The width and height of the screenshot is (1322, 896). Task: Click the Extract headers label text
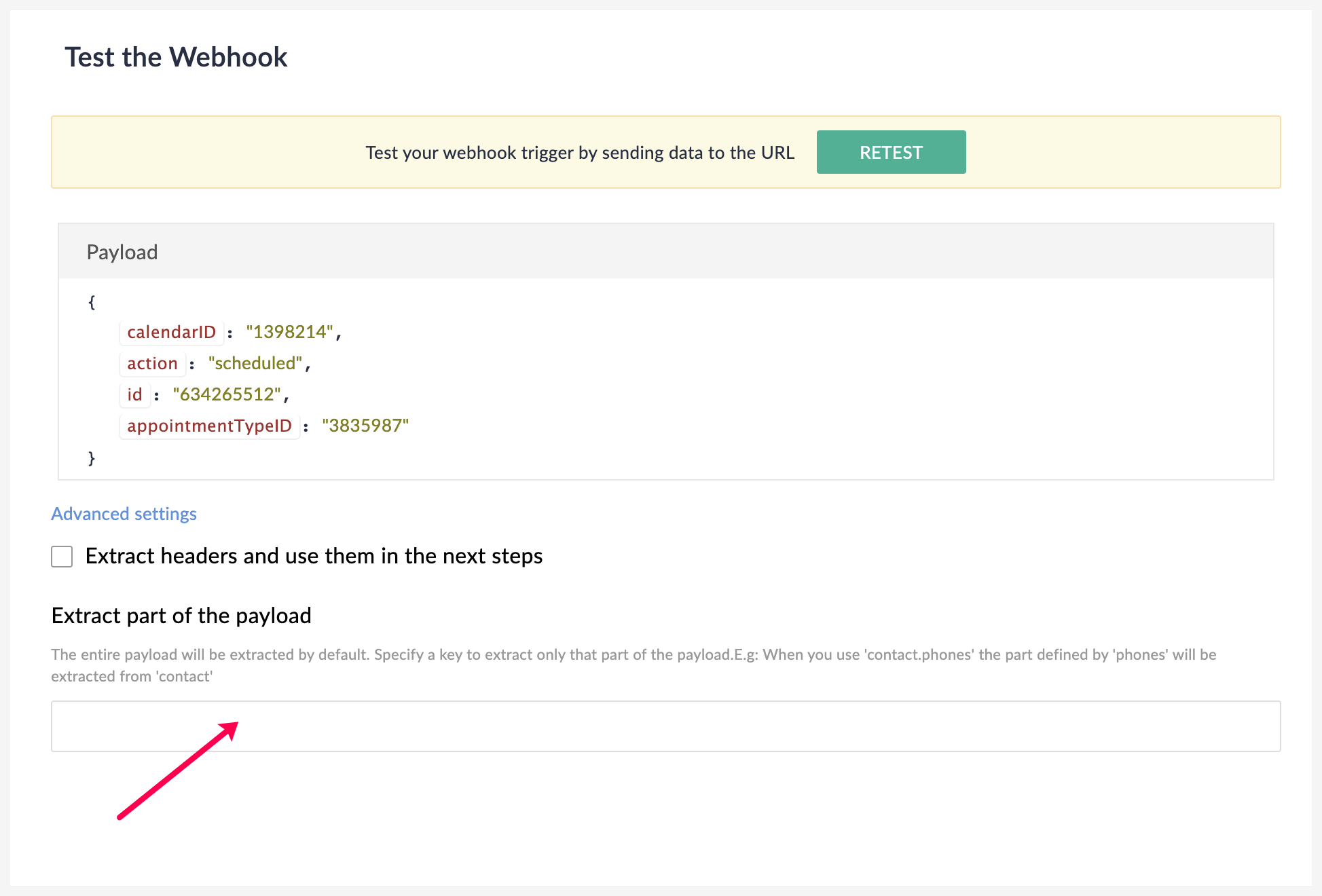313,556
